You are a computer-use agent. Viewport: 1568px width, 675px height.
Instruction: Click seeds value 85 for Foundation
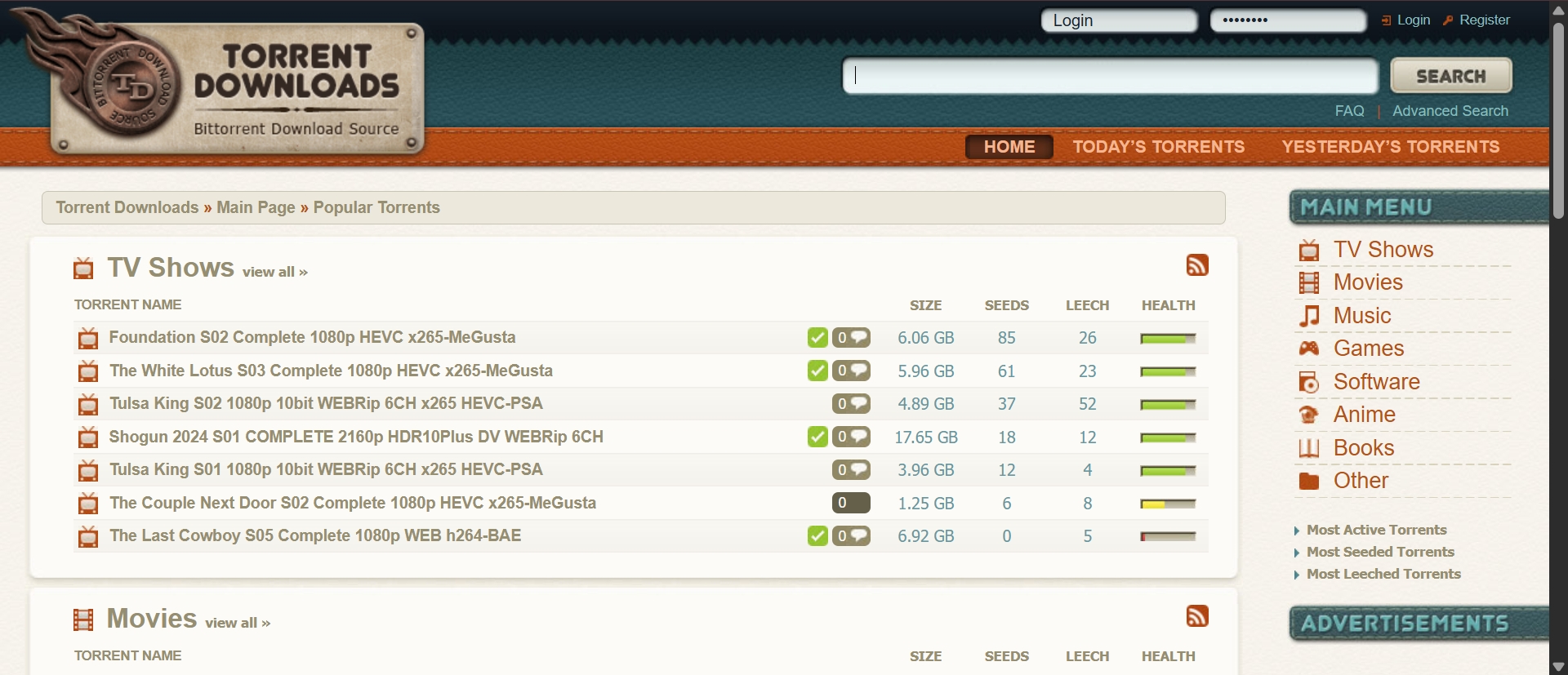point(1007,338)
